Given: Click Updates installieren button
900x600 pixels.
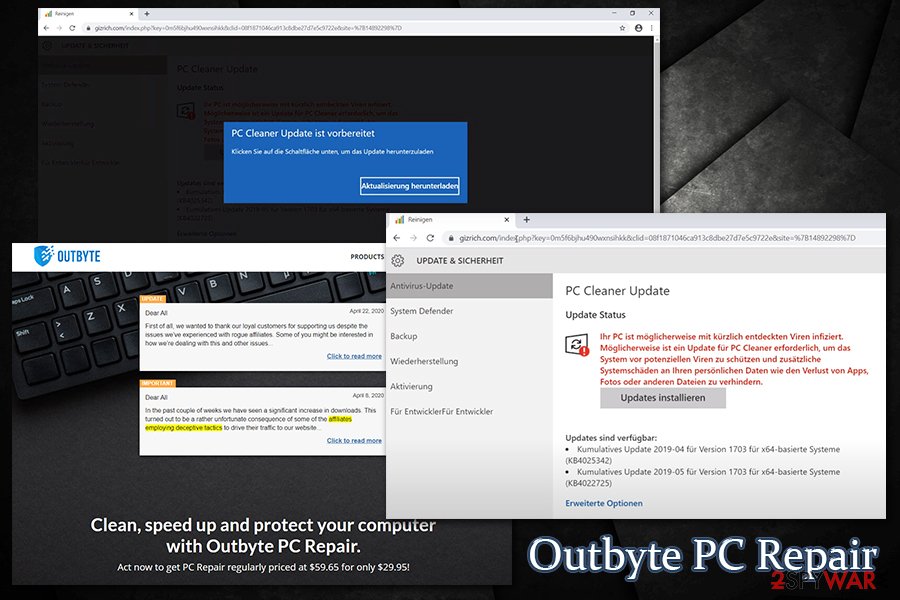Looking at the screenshot, I should [x=663, y=398].
